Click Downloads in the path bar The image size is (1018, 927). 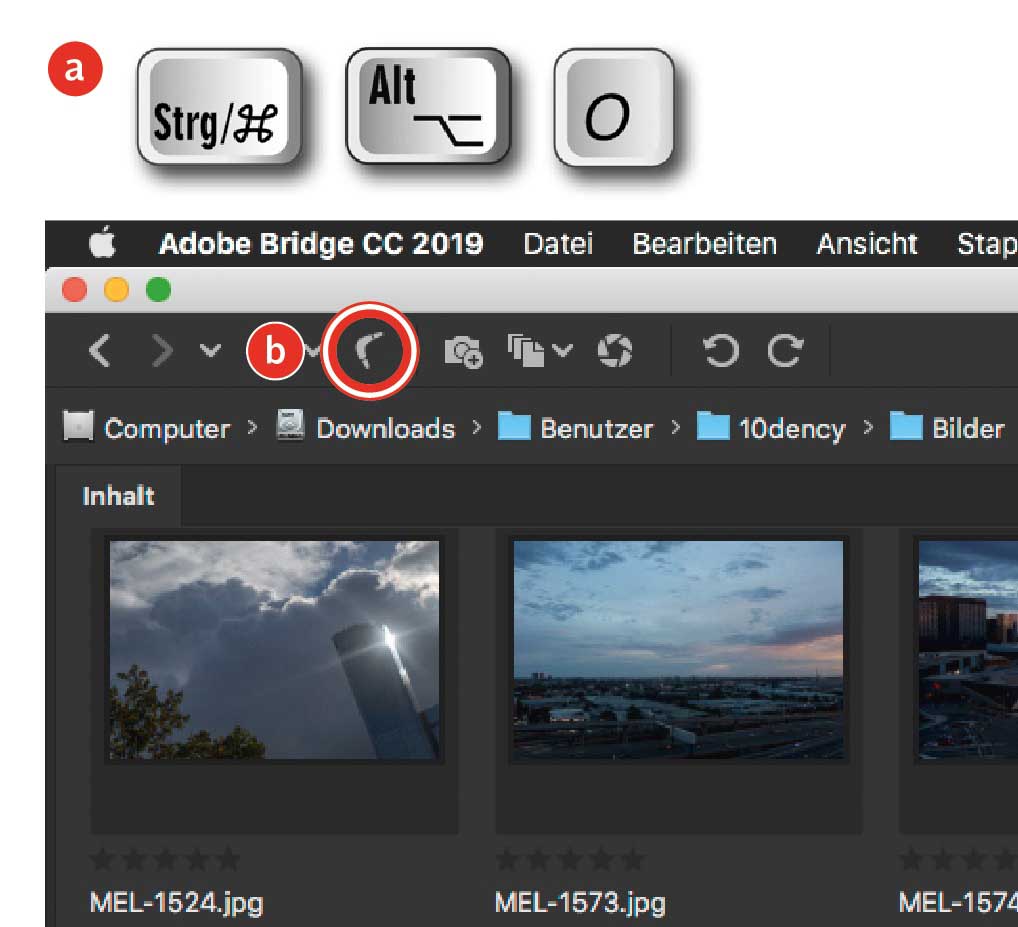click(x=366, y=428)
